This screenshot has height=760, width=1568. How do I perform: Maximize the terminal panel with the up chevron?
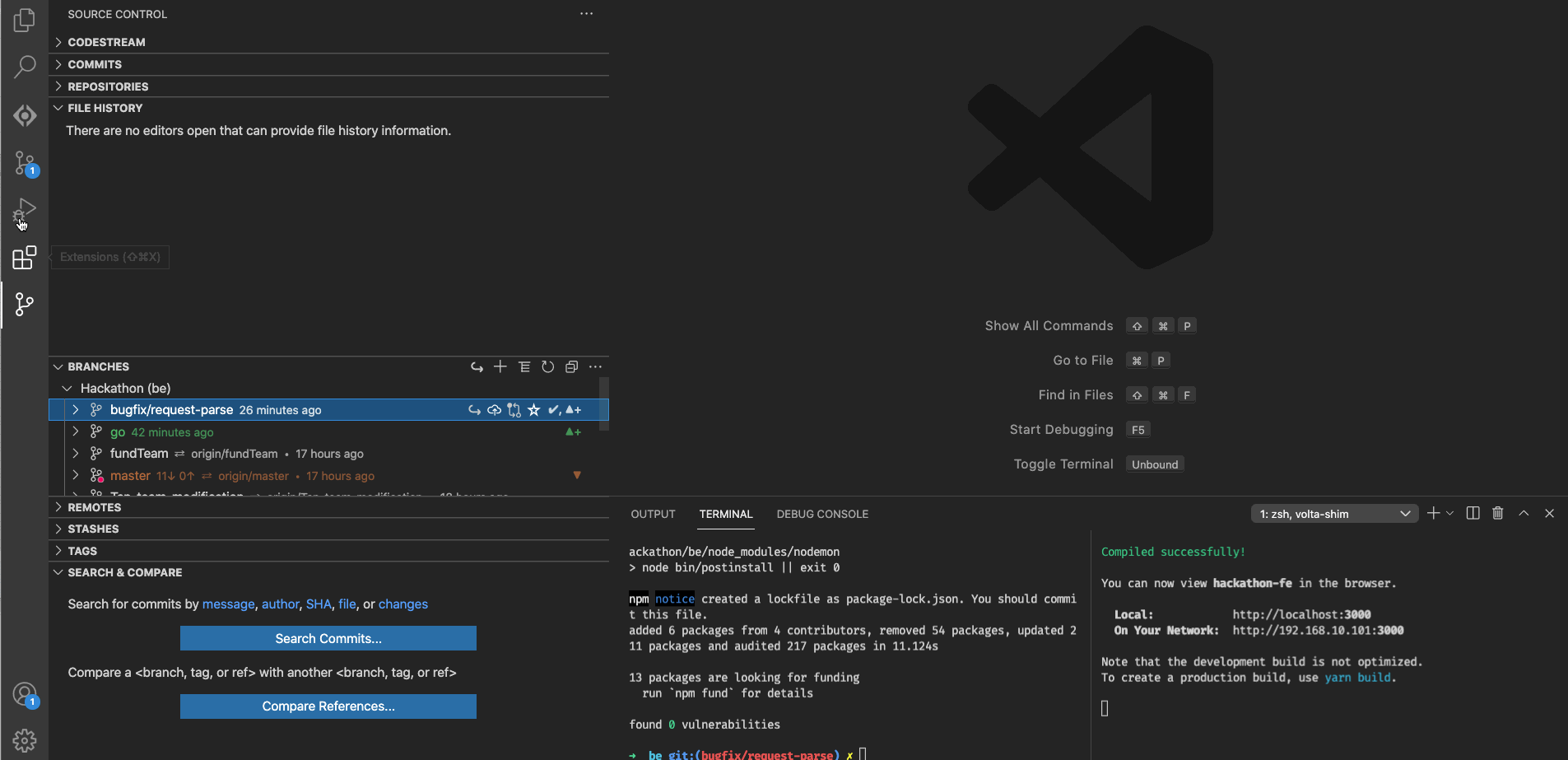1524,513
